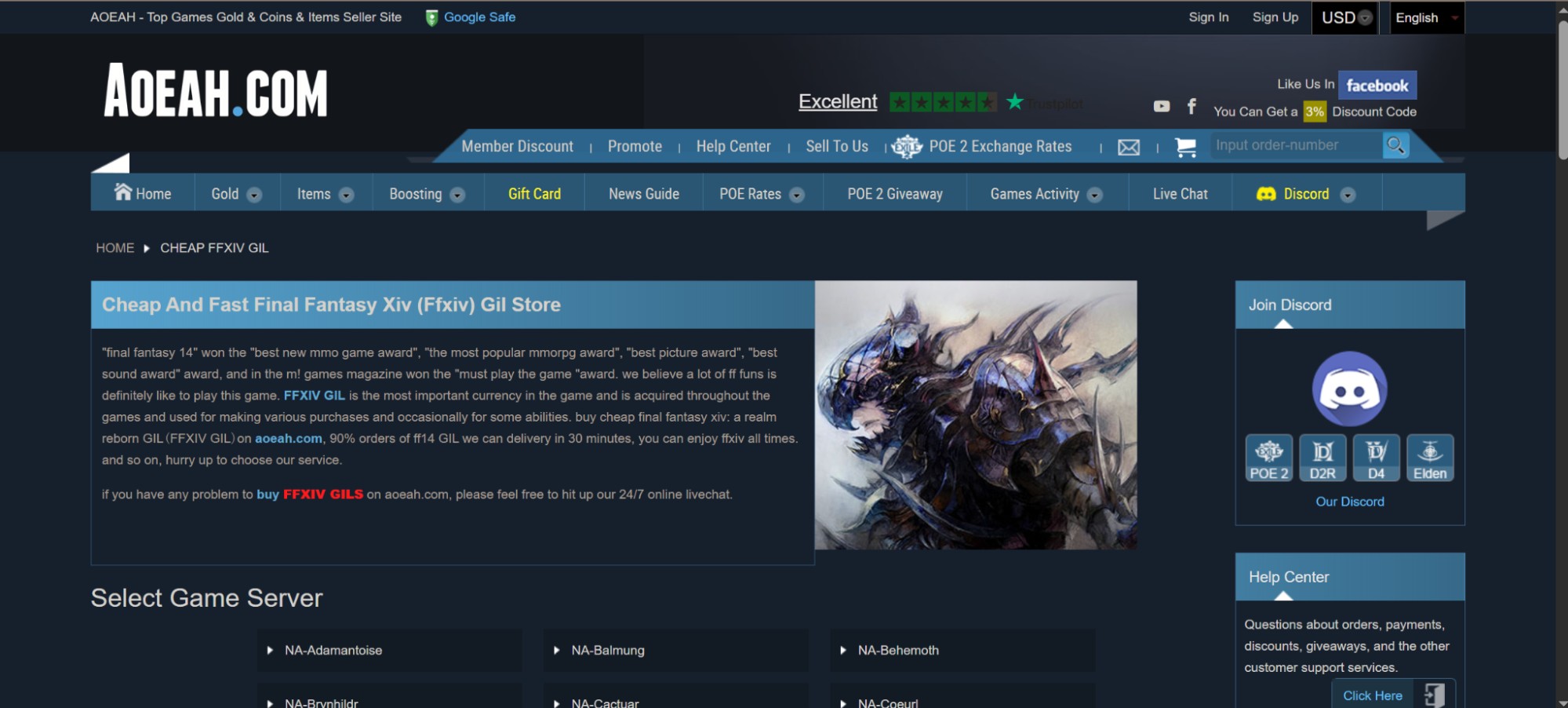Select the POE 2 Discord icon

click(1268, 458)
